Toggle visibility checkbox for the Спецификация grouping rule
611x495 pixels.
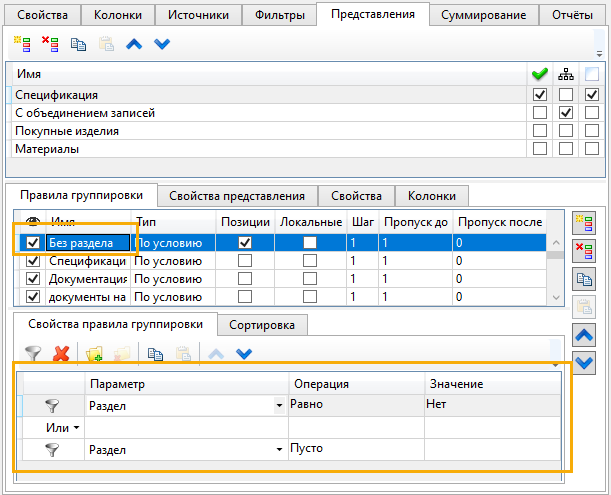point(33,261)
